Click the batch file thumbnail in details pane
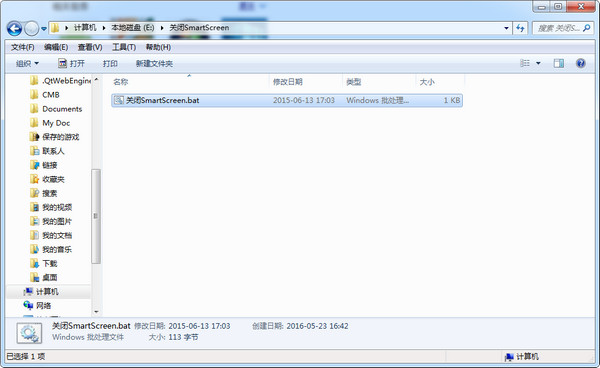 (x=29, y=333)
